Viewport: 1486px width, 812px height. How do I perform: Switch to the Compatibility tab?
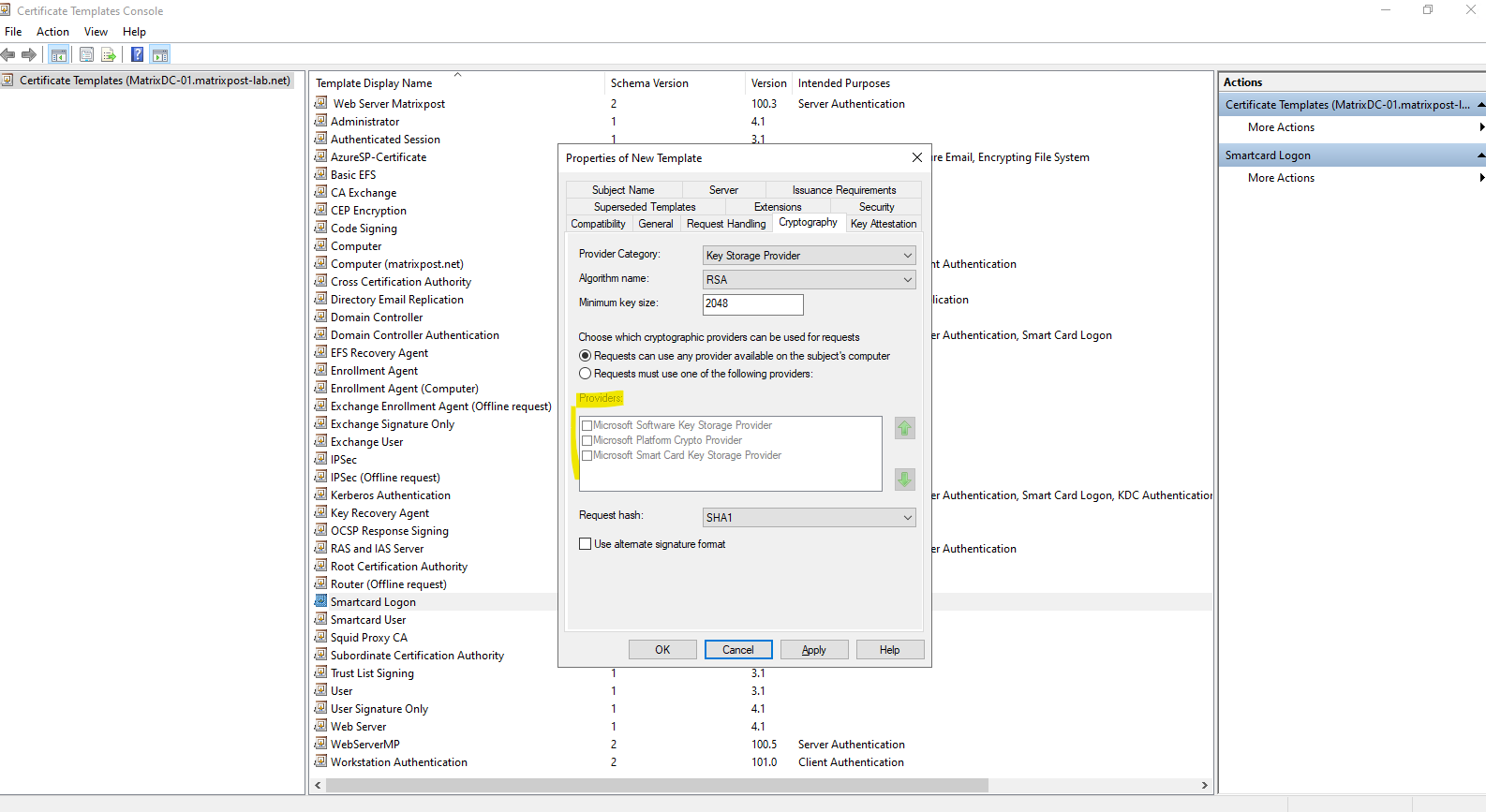point(598,224)
